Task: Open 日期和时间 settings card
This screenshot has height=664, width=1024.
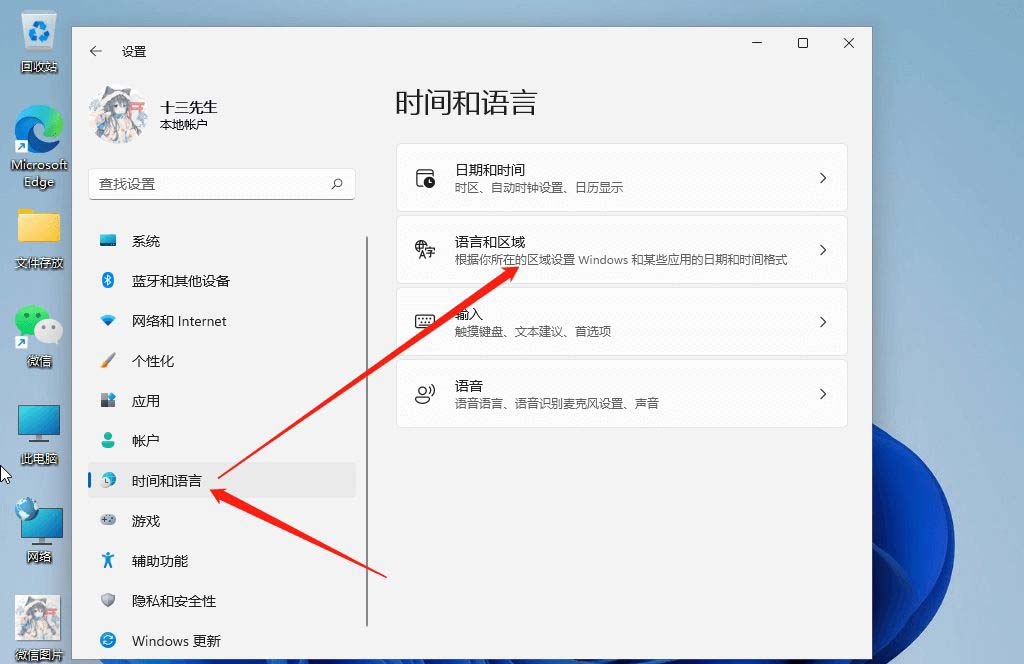Action: pyautogui.click(x=622, y=178)
